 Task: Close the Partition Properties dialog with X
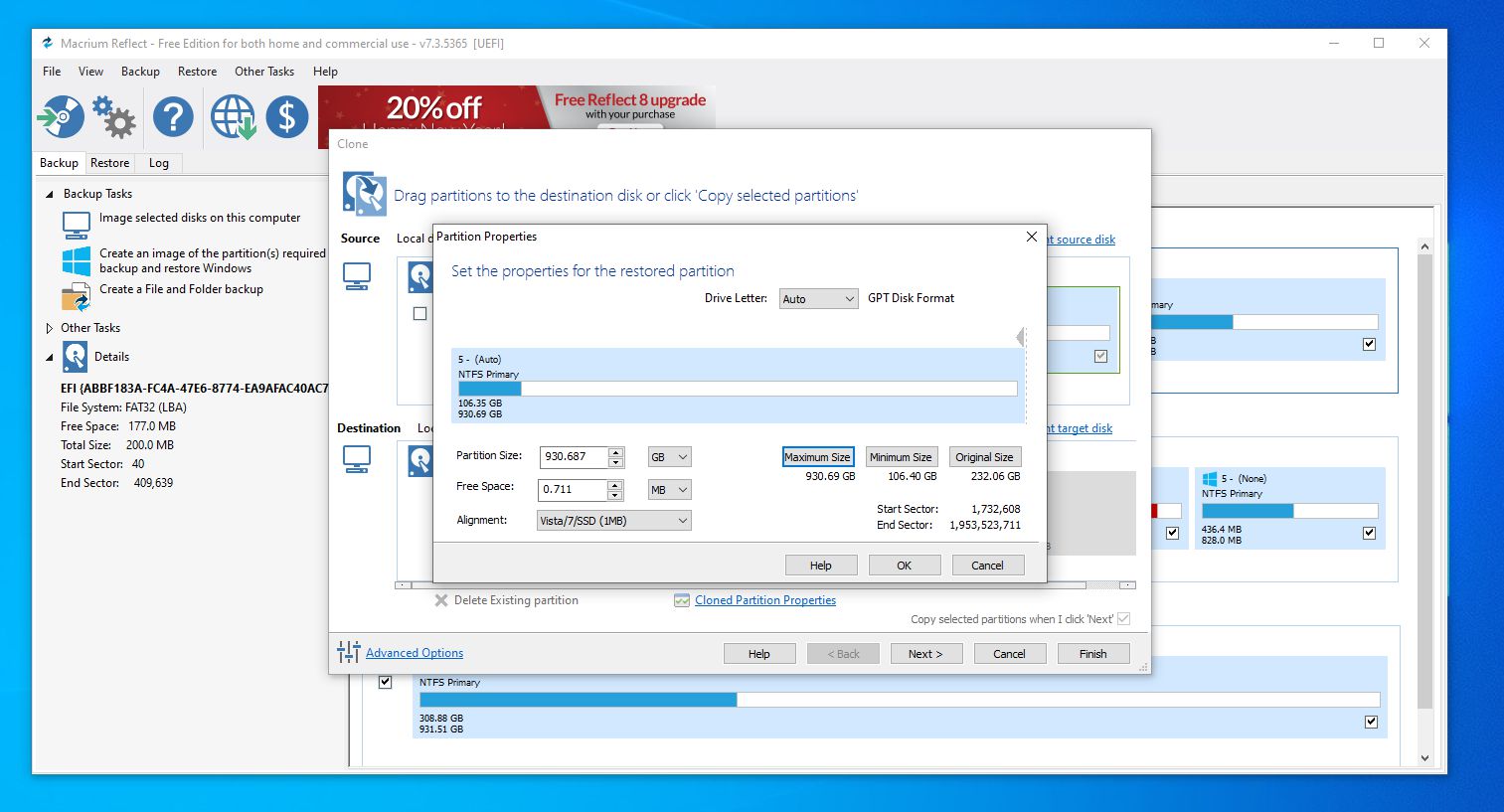(1032, 237)
